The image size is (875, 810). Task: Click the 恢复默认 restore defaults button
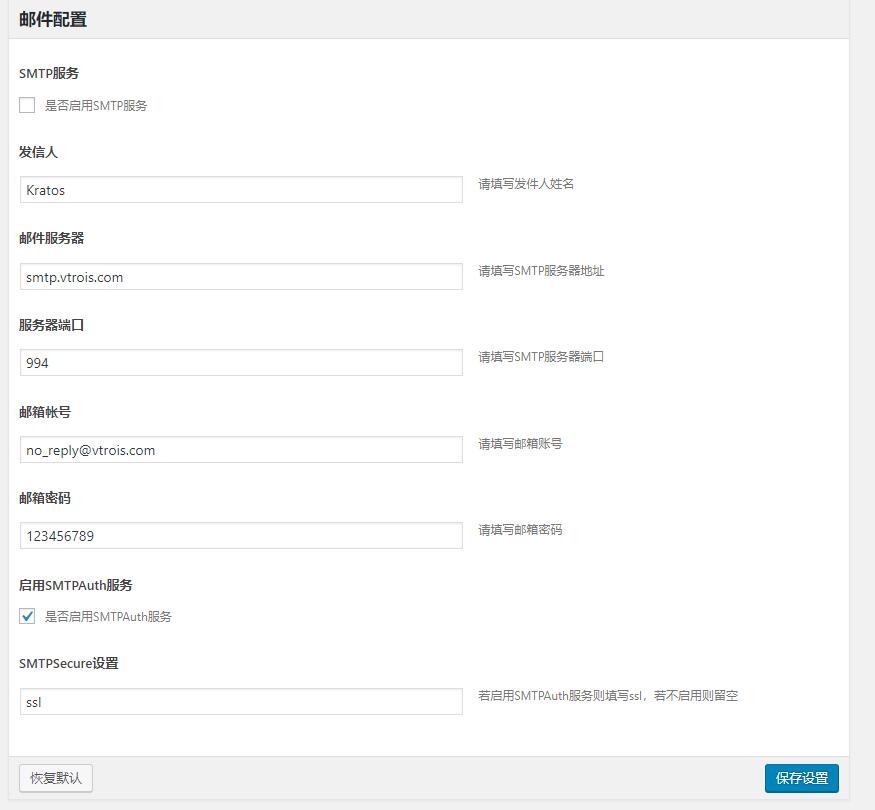[56, 778]
